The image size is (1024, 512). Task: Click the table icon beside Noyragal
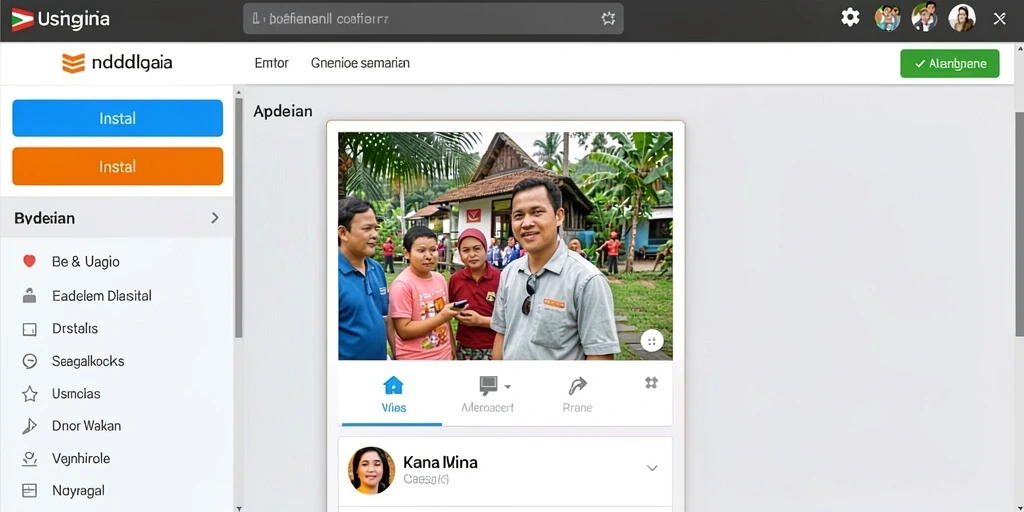29,490
